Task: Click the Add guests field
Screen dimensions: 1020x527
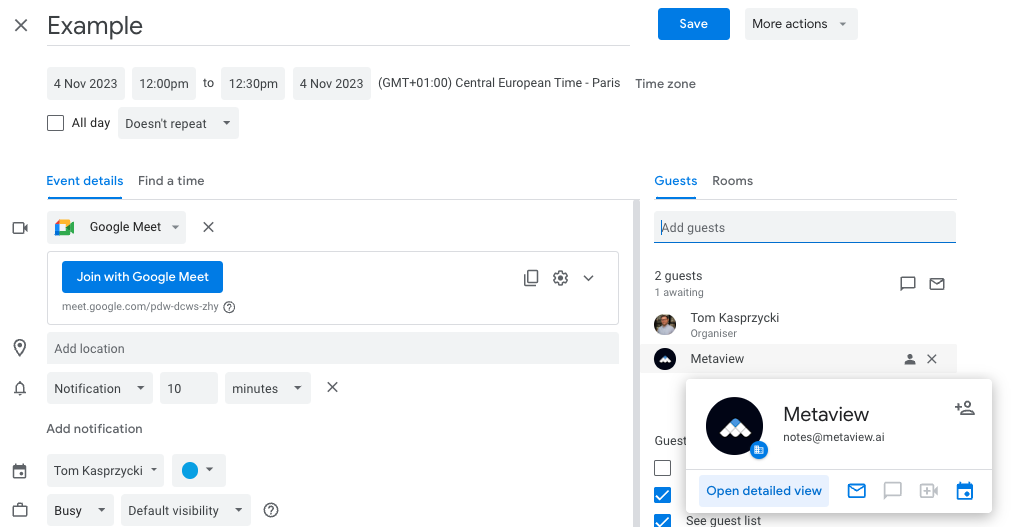Action: pyautogui.click(x=805, y=227)
